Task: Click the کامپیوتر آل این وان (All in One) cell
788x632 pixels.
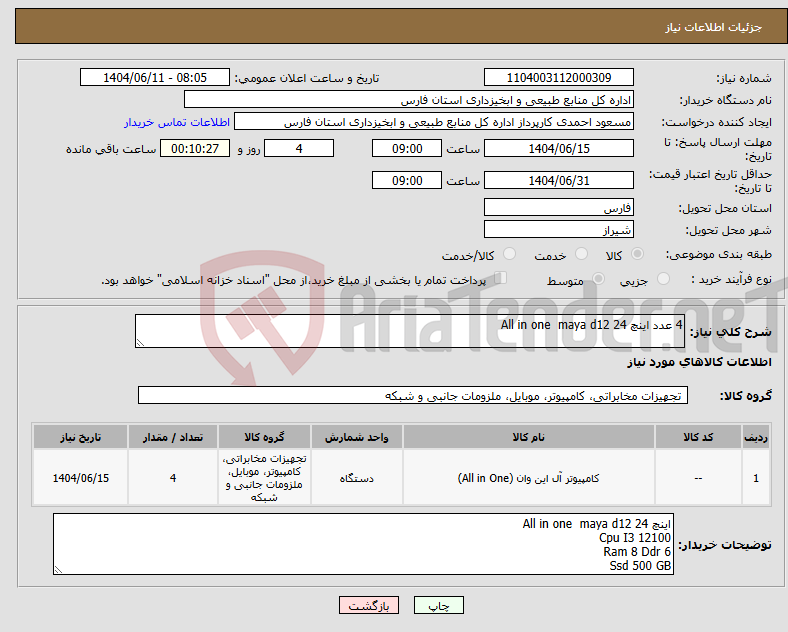Action: pyautogui.click(x=529, y=478)
